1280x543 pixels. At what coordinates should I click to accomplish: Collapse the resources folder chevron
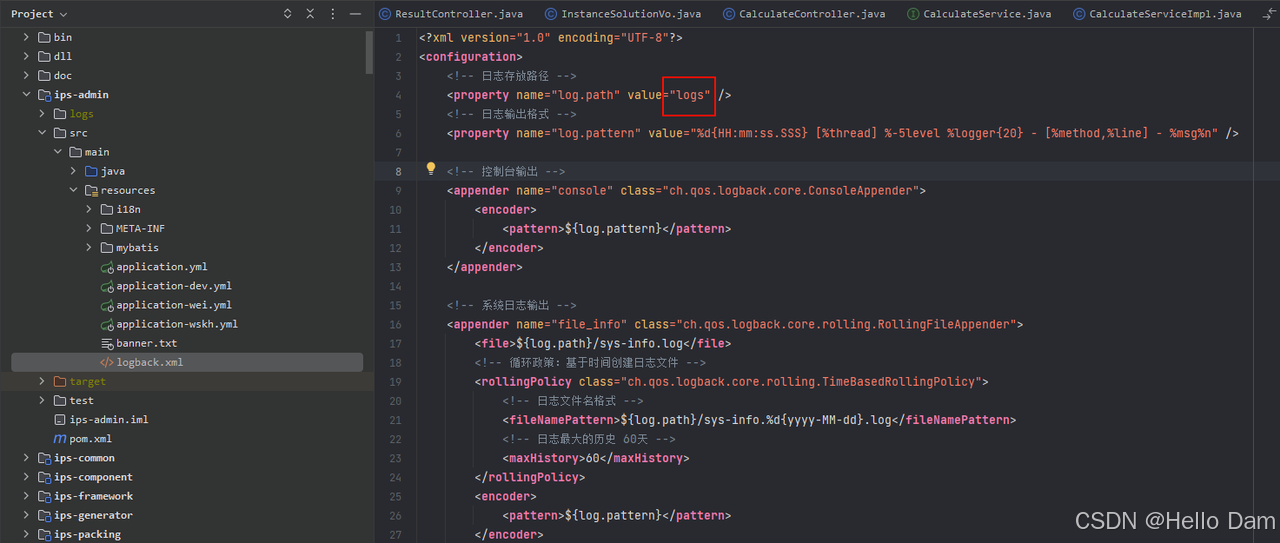coord(74,190)
